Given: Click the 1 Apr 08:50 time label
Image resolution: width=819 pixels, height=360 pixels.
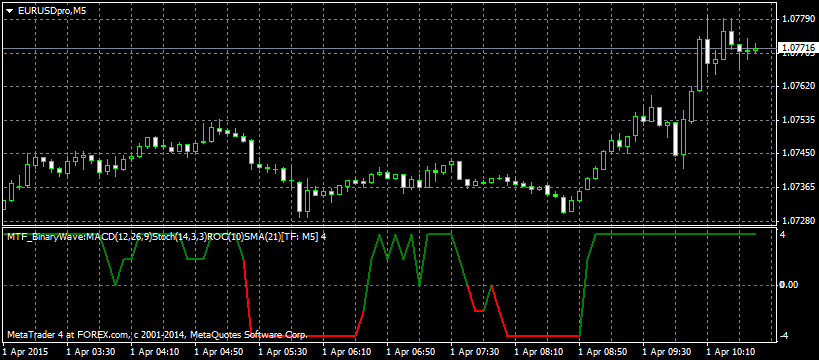Looking at the screenshot, I should [x=602, y=352].
